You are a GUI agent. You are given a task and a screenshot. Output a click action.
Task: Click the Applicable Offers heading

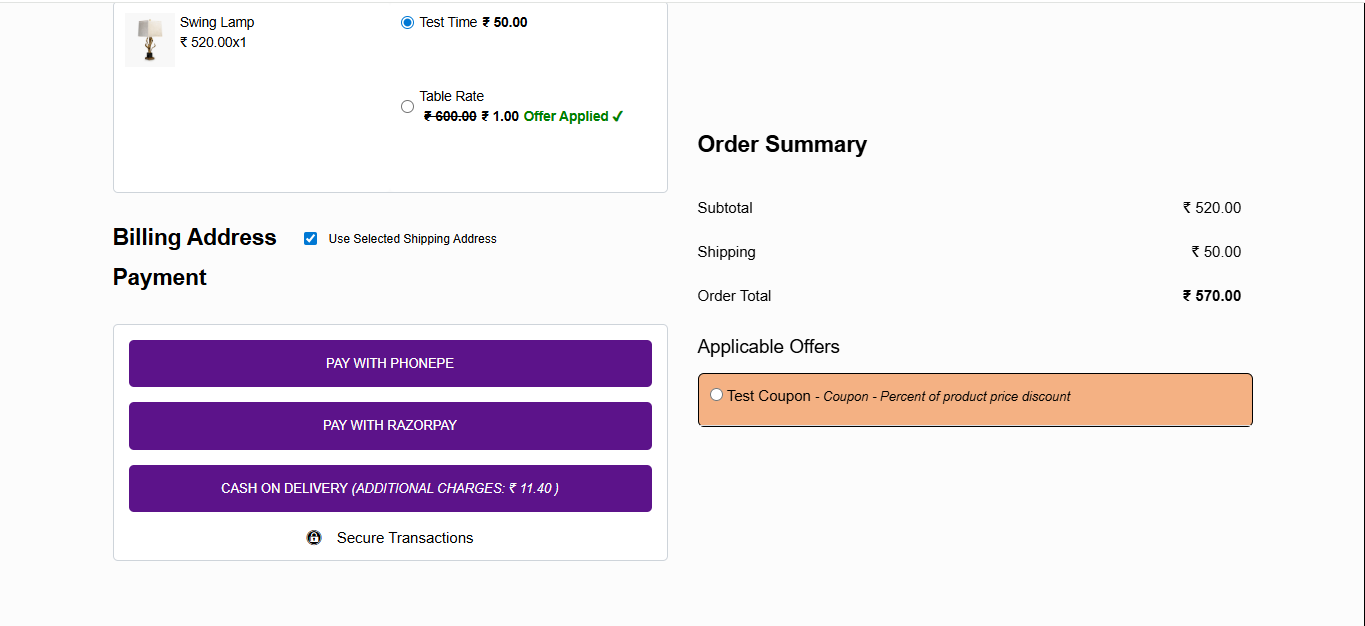[768, 346]
